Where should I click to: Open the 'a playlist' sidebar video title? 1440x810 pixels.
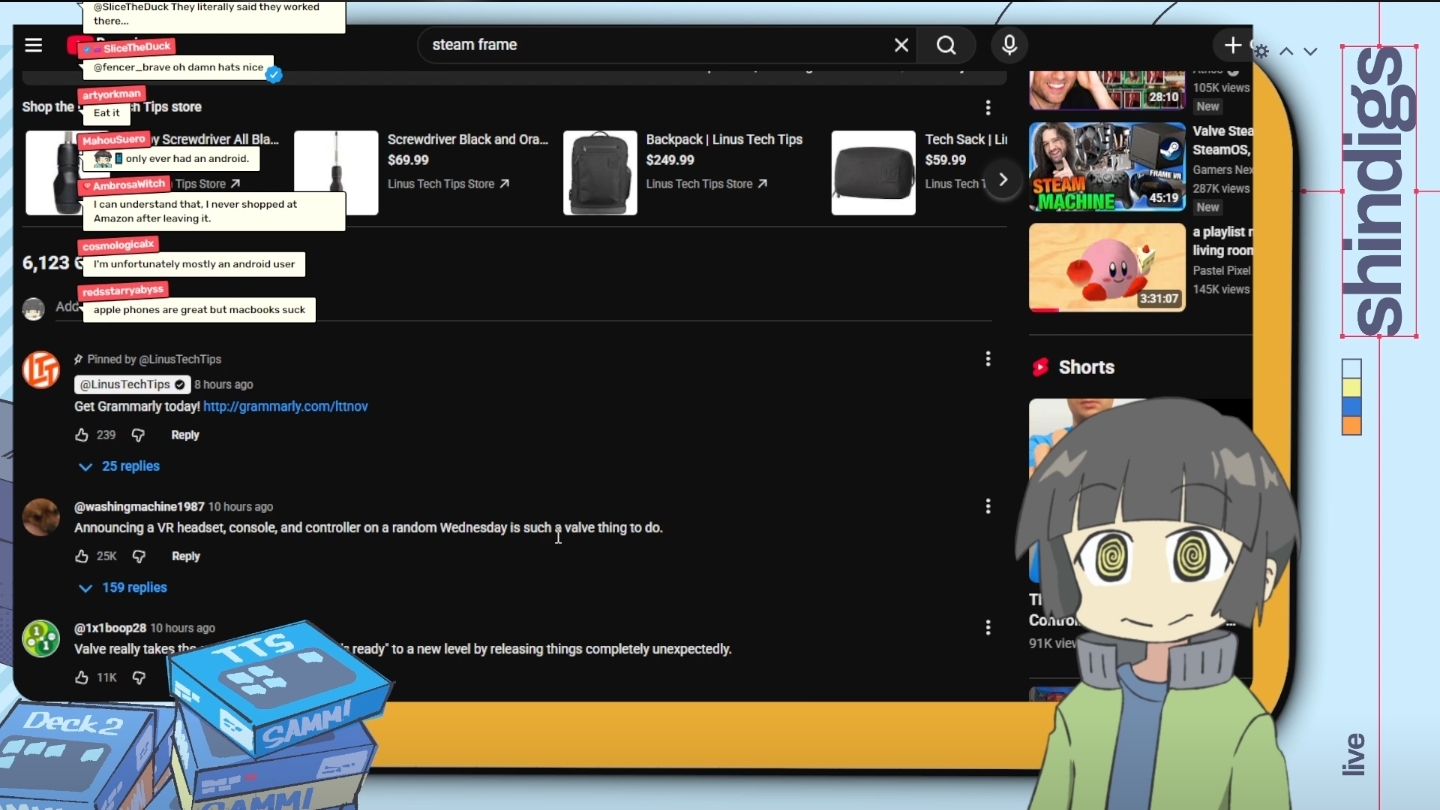1222,241
